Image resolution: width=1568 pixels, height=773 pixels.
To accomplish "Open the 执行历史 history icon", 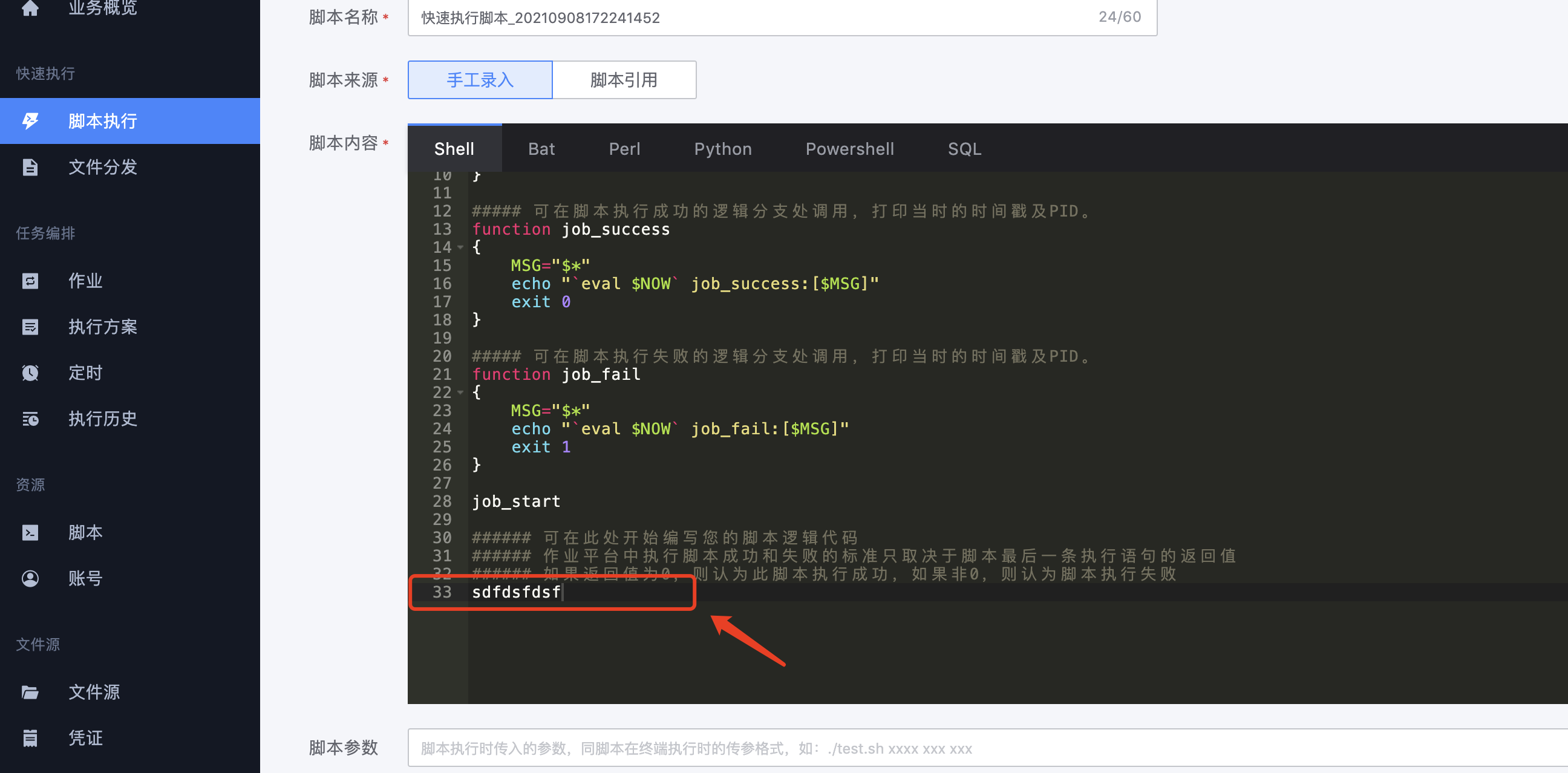I will click(30, 419).
